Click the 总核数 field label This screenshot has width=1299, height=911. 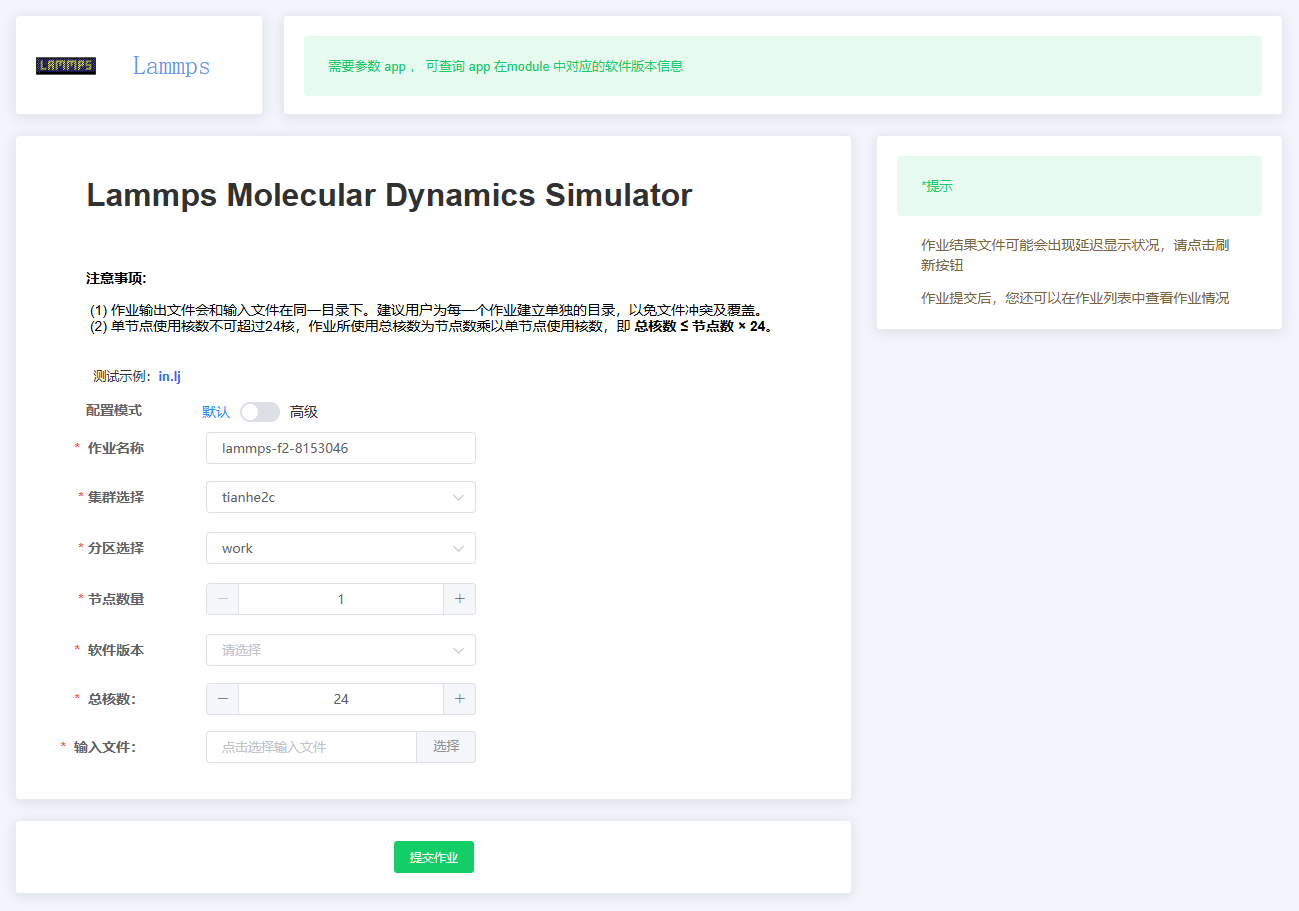click(112, 699)
